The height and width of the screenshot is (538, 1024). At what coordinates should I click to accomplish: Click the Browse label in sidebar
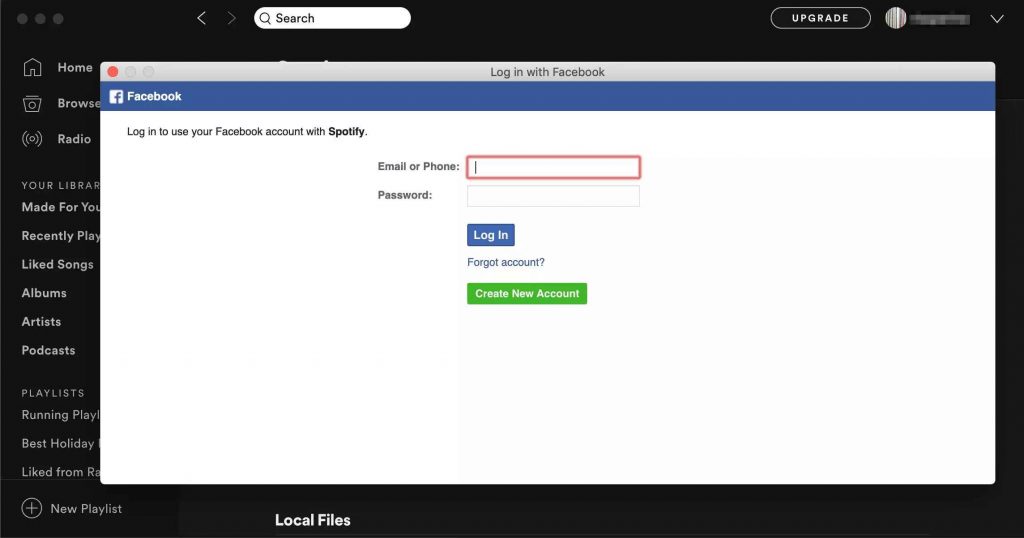coord(78,103)
